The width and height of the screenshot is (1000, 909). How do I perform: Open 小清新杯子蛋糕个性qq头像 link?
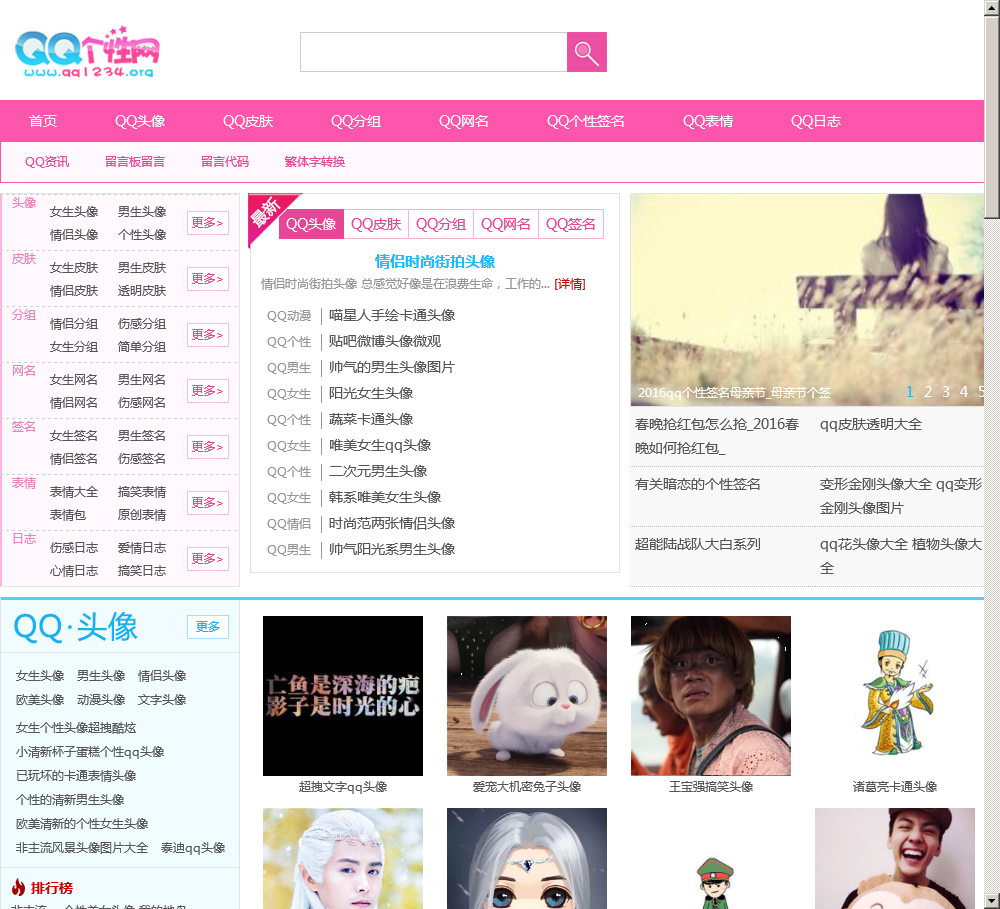(90, 752)
